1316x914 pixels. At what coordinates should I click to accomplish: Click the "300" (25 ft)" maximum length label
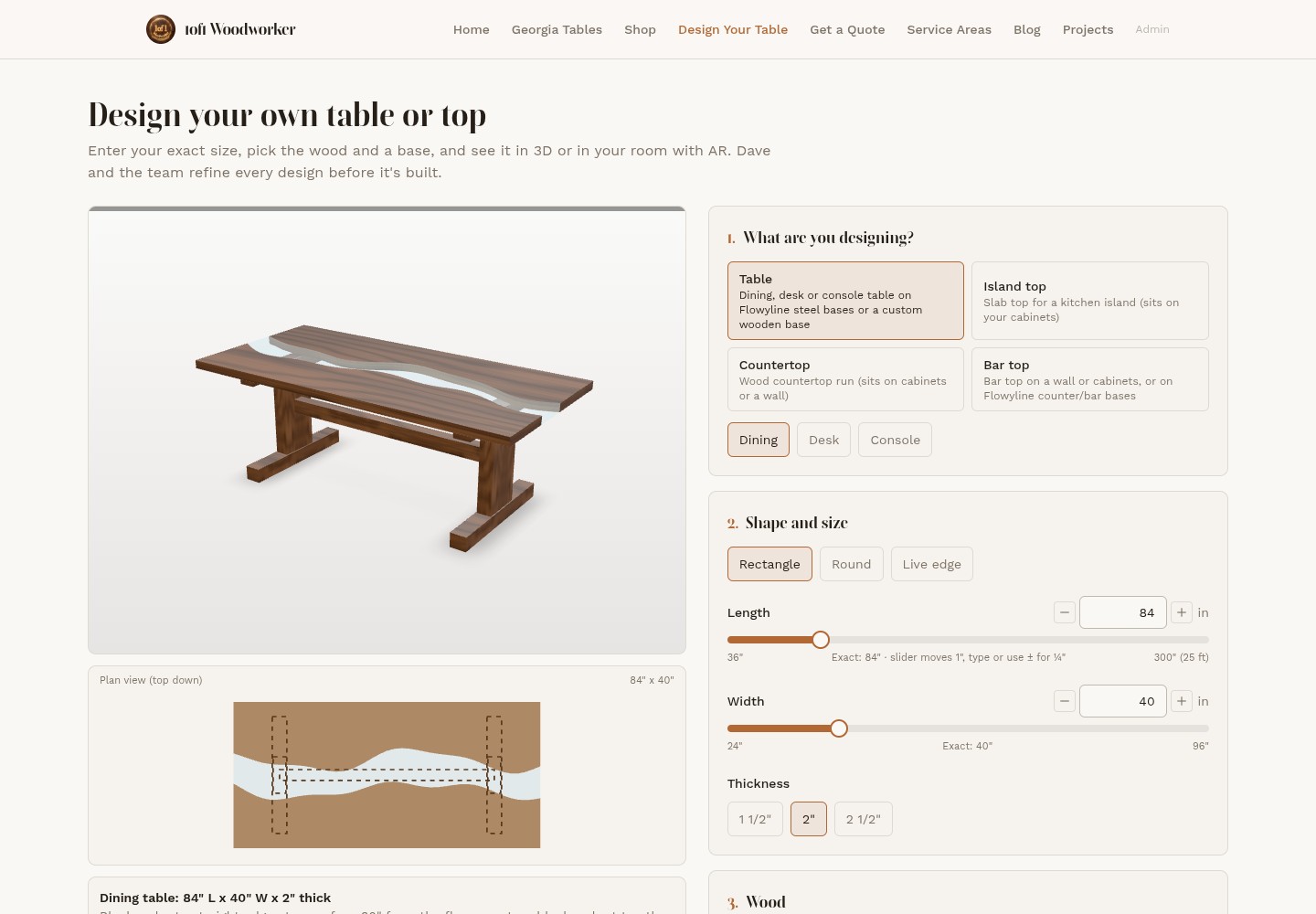(1181, 657)
